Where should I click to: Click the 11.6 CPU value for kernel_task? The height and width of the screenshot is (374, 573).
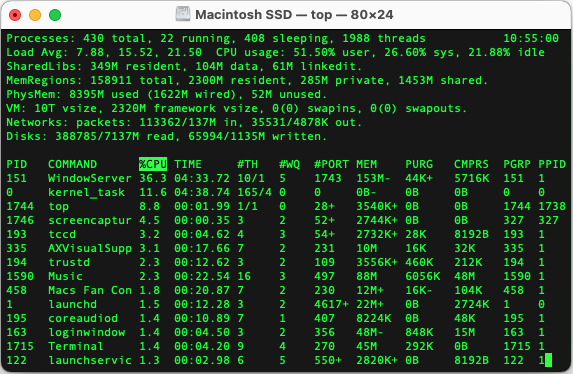(x=153, y=192)
